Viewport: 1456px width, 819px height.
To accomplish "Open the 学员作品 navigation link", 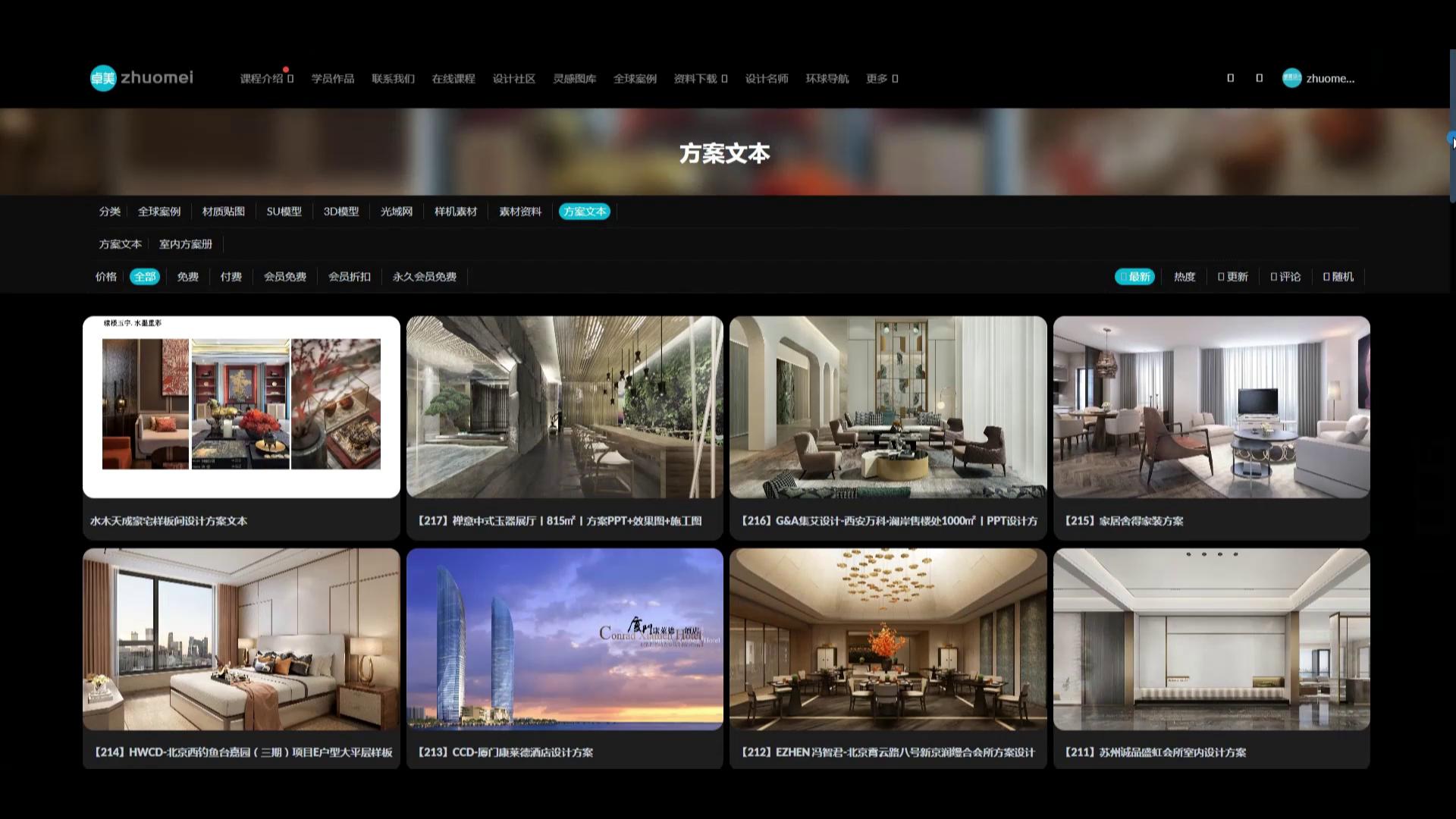I will click(332, 79).
